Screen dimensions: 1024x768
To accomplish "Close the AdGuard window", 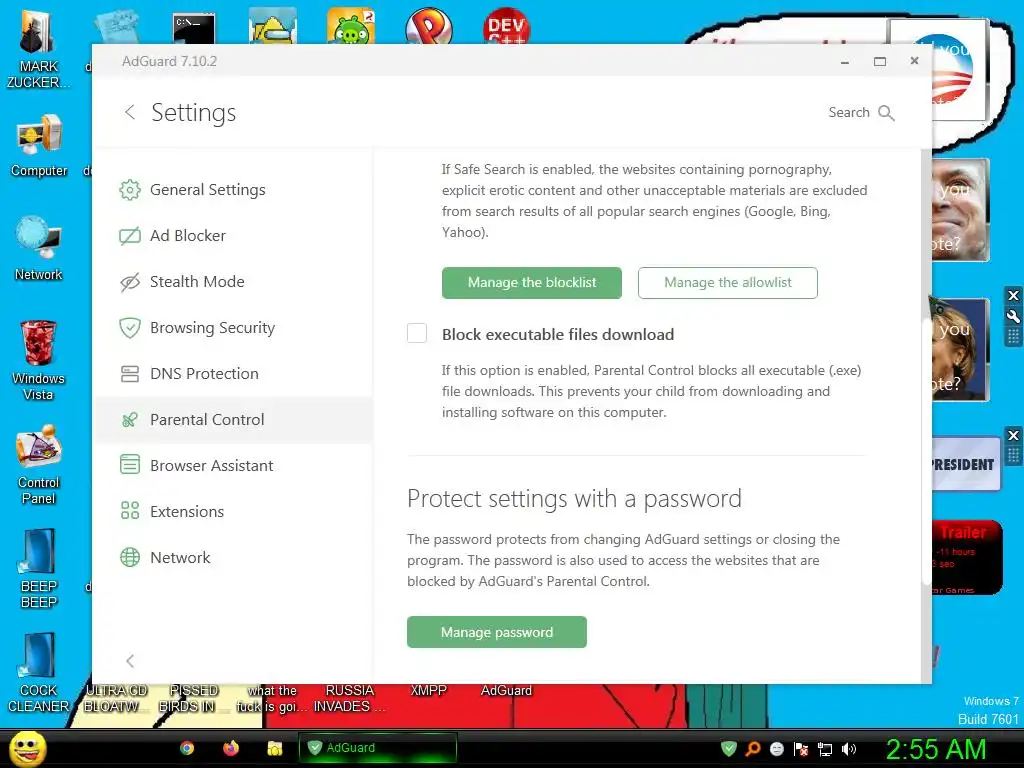I will [x=914, y=61].
